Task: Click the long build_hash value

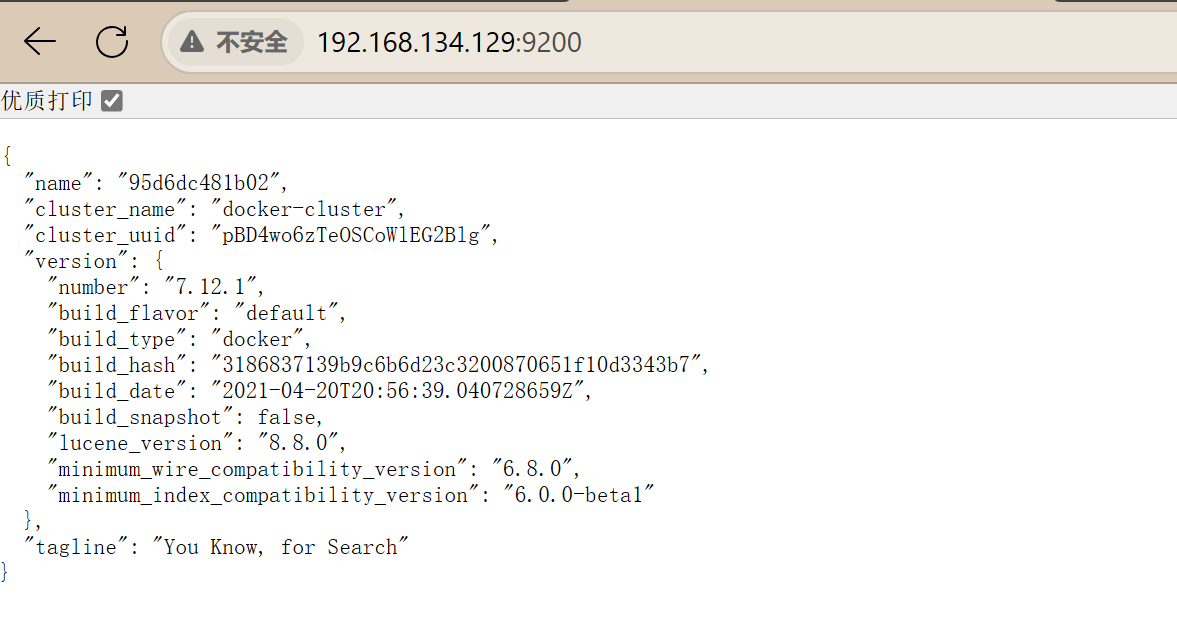Action: tap(456, 365)
